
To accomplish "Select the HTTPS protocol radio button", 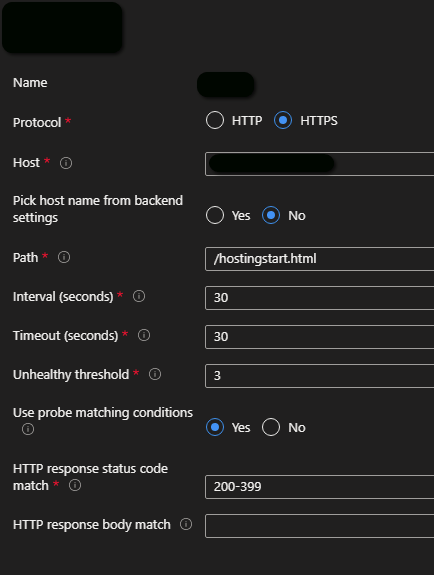I will pos(283,120).
